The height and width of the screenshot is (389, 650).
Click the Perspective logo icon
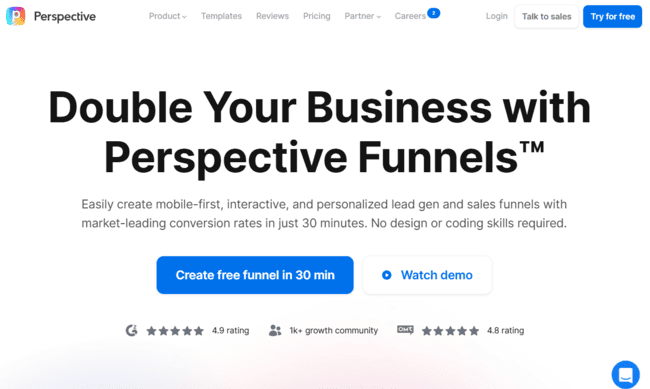coord(16,16)
